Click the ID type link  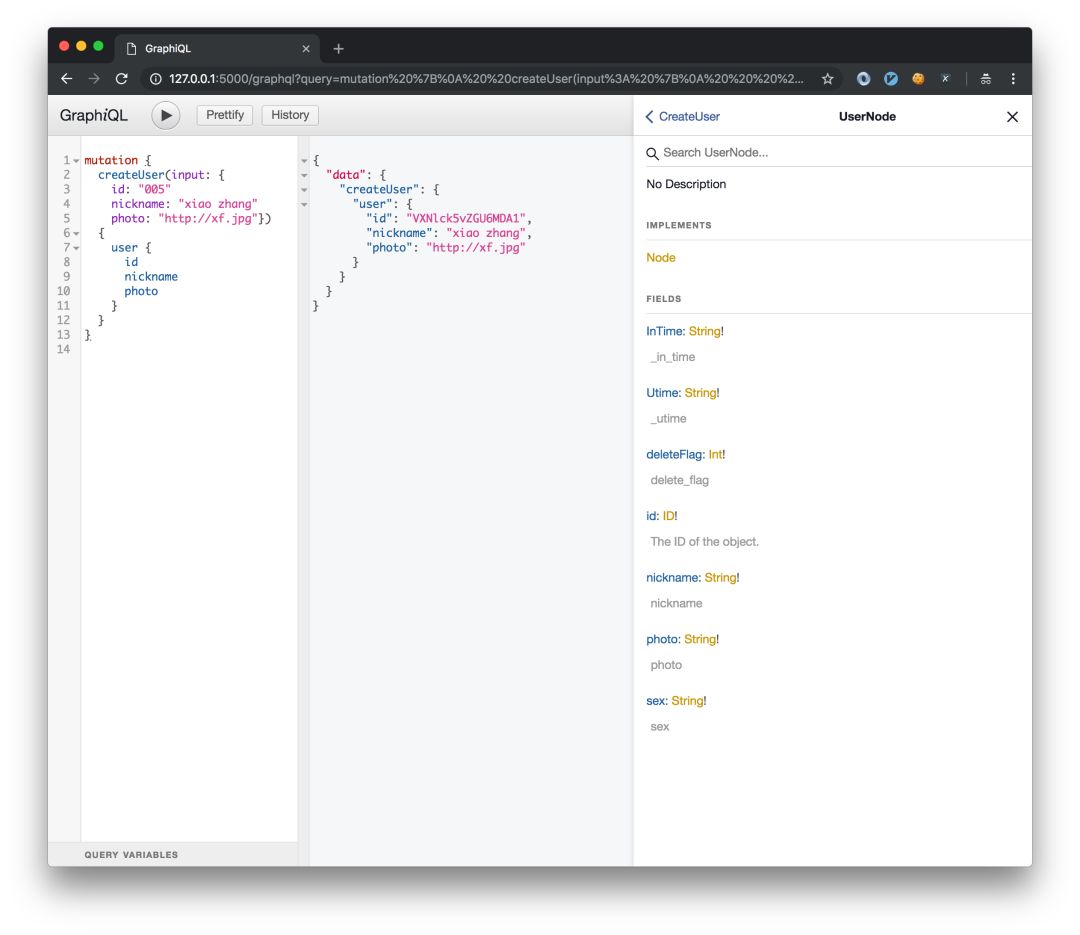tap(668, 516)
